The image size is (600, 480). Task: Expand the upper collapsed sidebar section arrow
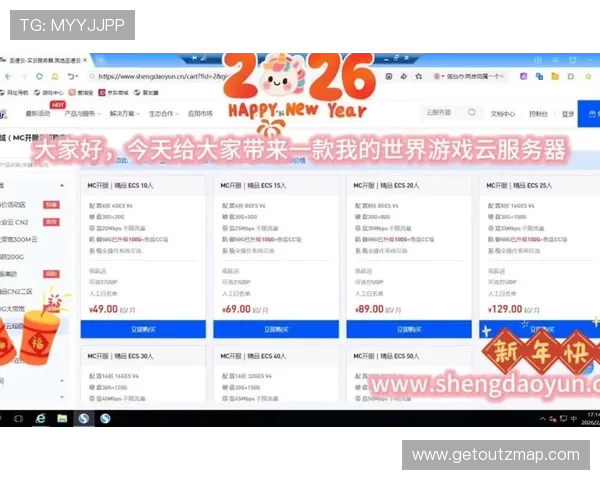[x=62, y=381]
